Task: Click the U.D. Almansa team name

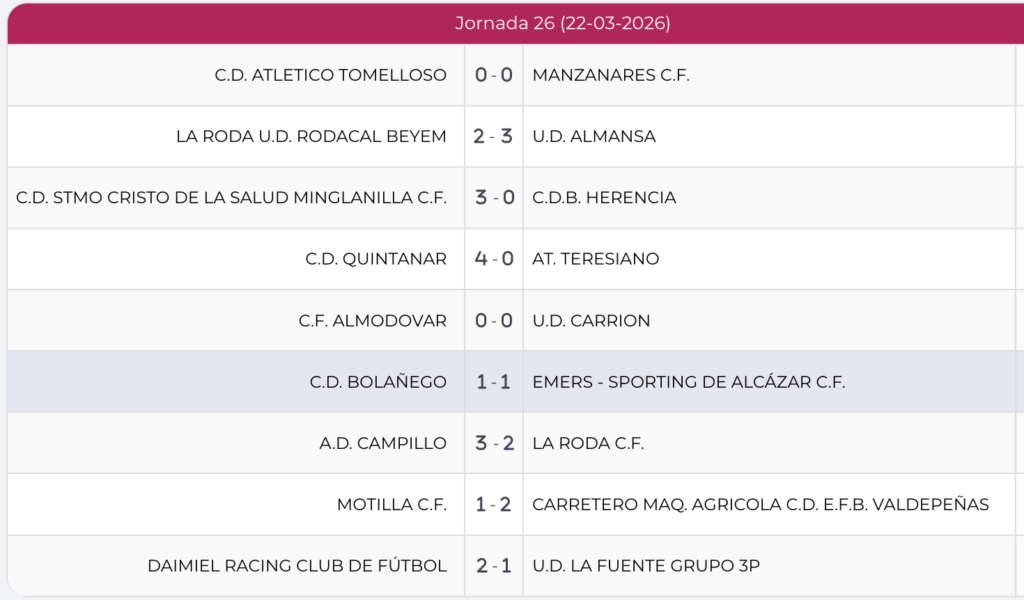Action: (594, 136)
